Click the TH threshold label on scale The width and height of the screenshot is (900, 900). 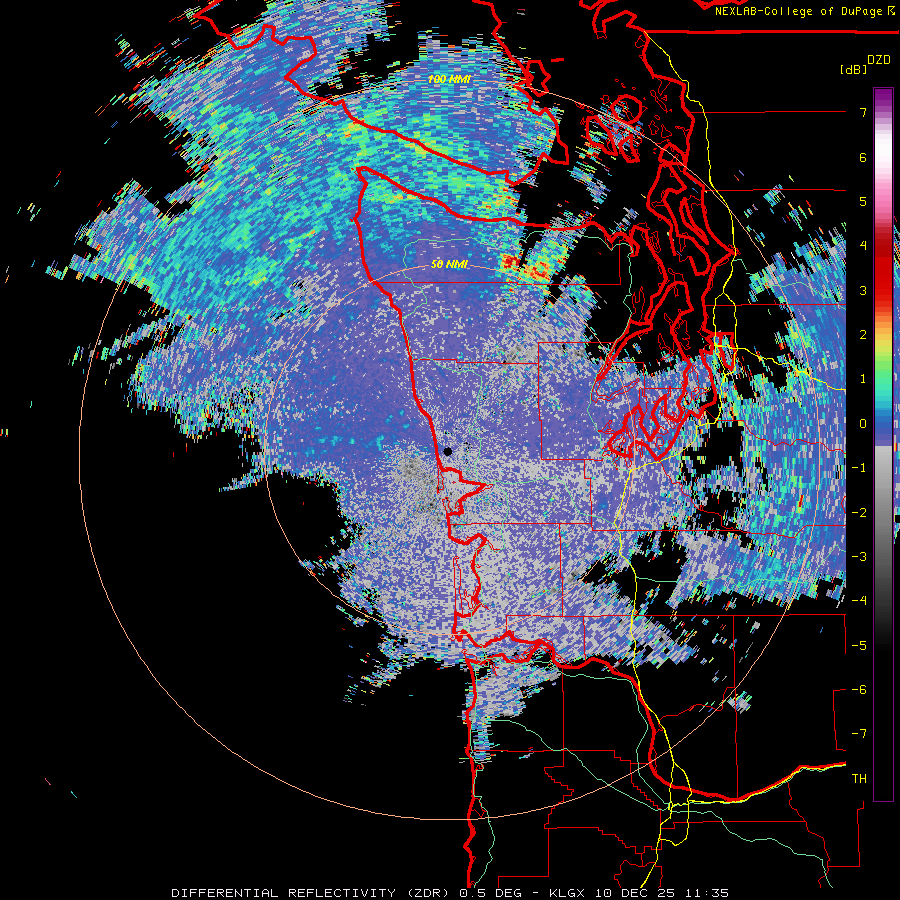[859, 779]
